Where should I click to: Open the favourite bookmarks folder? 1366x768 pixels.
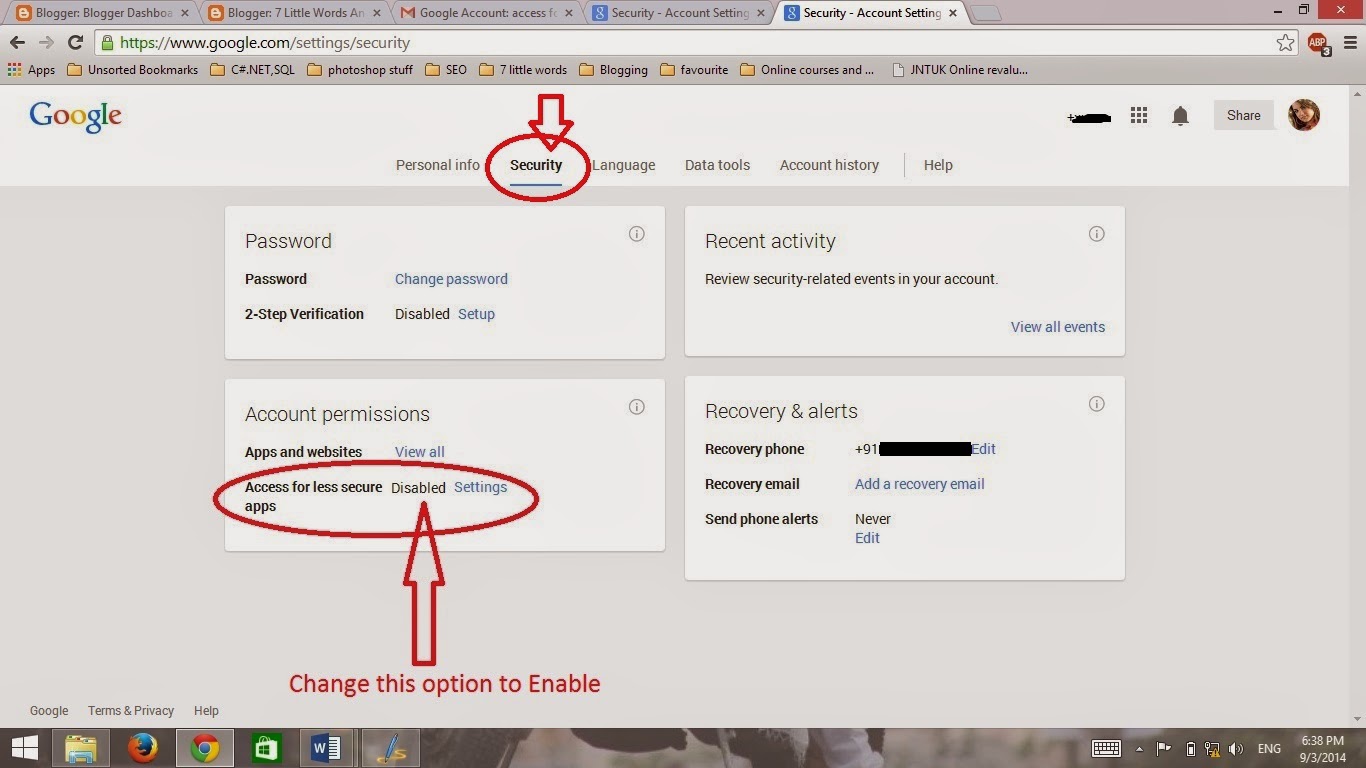(693, 70)
